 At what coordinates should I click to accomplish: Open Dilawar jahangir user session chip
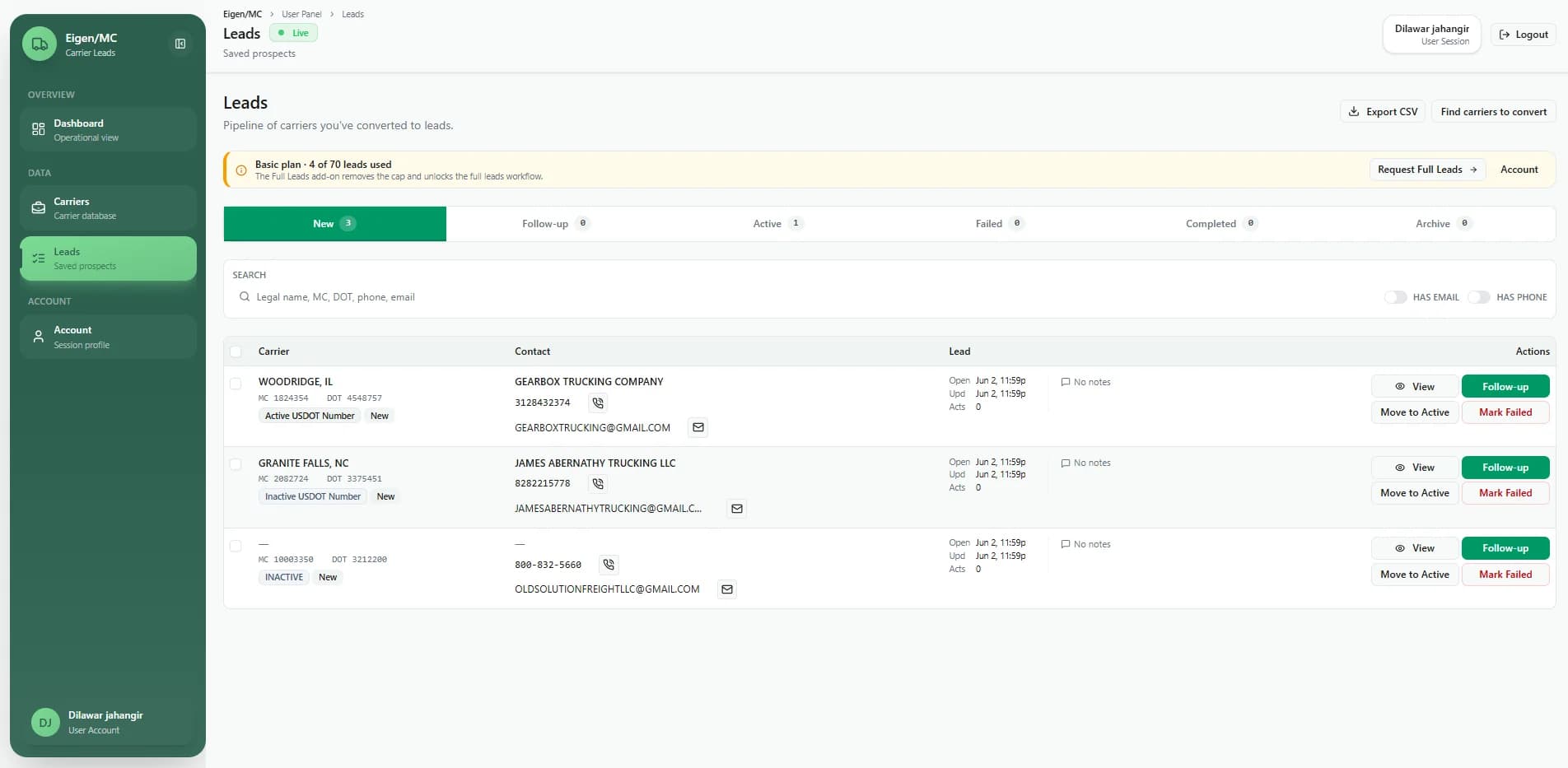tap(1431, 35)
